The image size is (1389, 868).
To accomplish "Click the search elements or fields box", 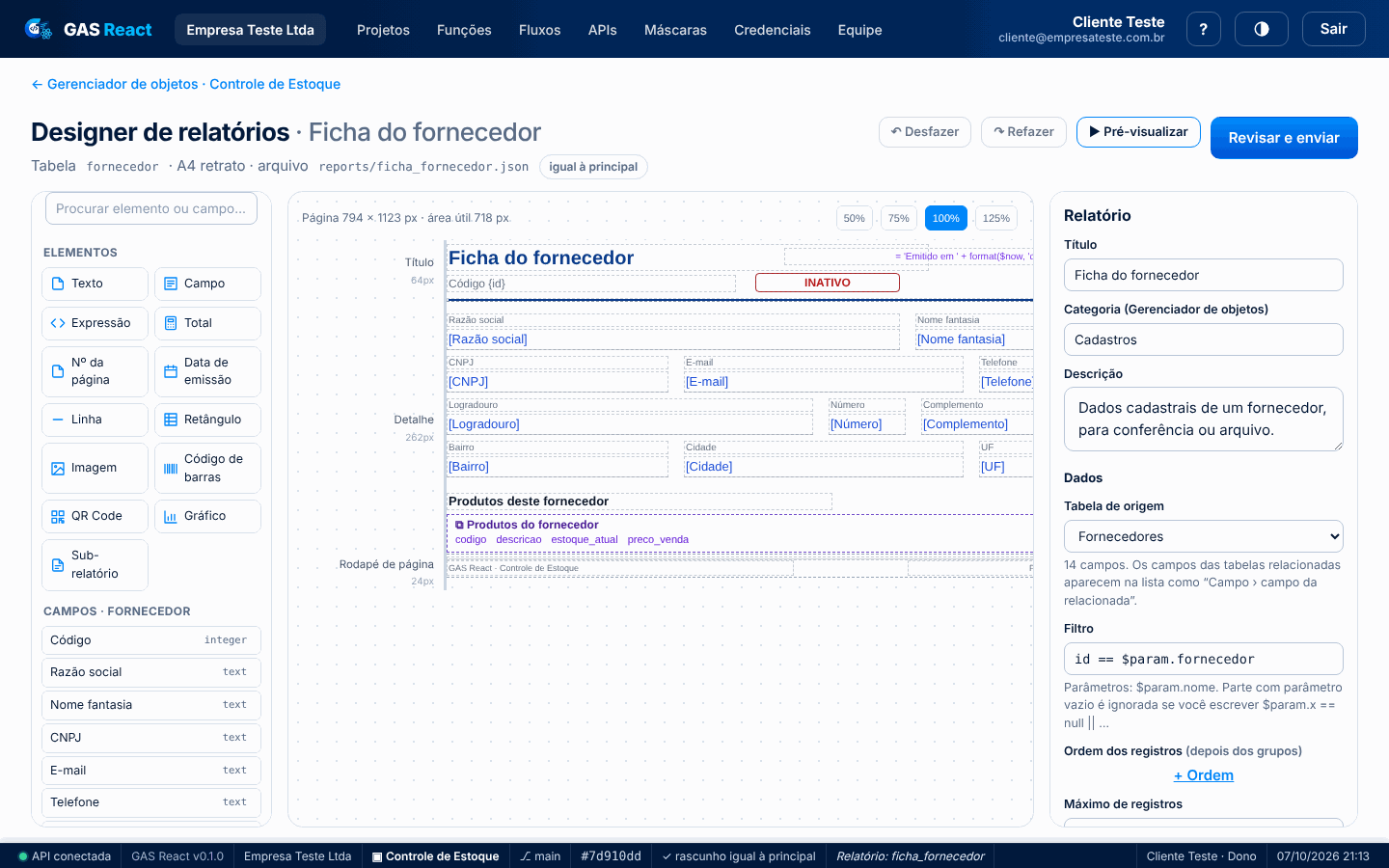I will [x=151, y=208].
